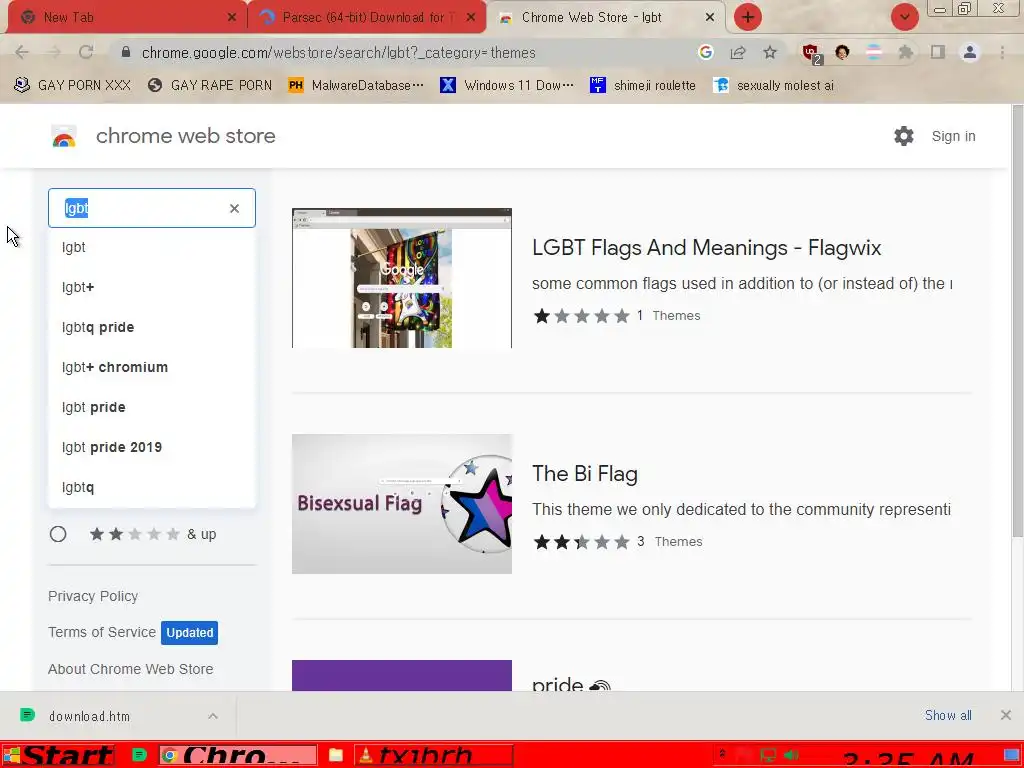Open About Chrome Web Store link
The height and width of the screenshot is (768, 1024).
[131, 669]
